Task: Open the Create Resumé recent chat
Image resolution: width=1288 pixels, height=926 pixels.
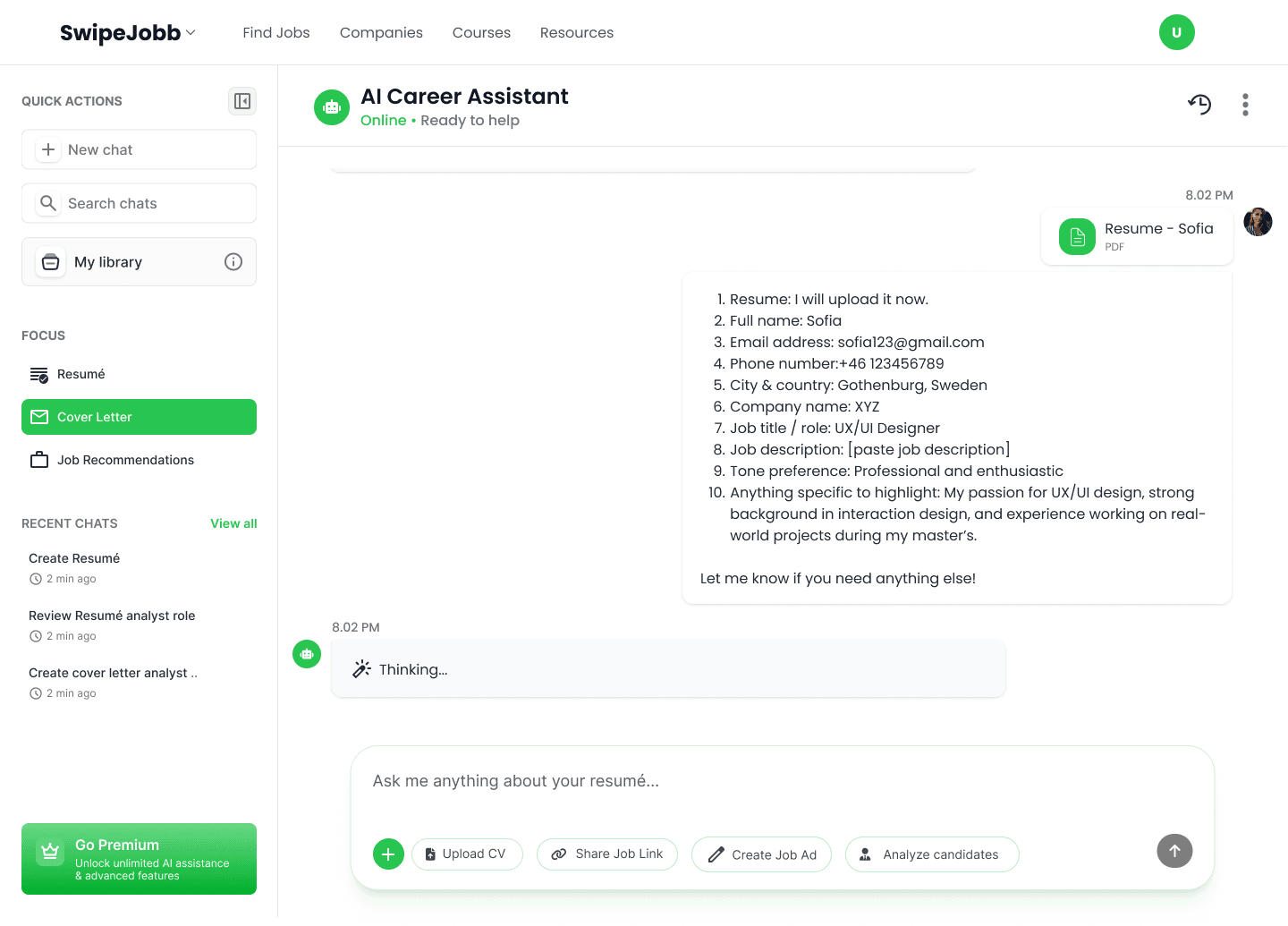Action: [x=139, y=568]
